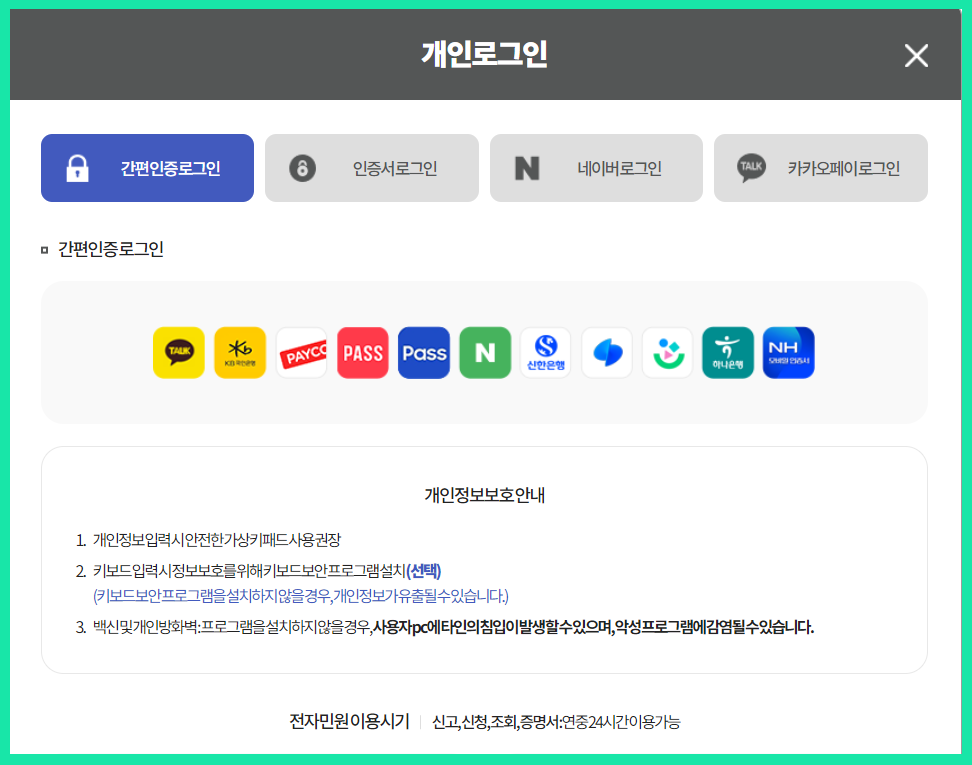Click notice line 개인정보입력시안전한가상키패드사용권장

216,539
